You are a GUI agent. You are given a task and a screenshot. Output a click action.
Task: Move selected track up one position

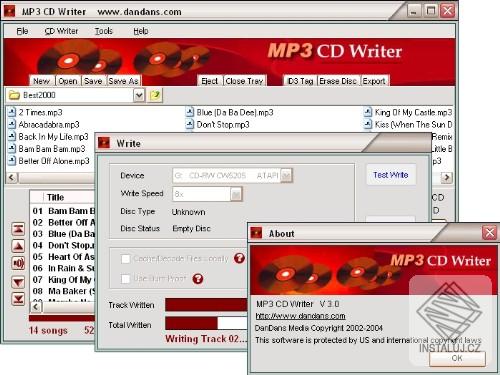tap(18, 246)
